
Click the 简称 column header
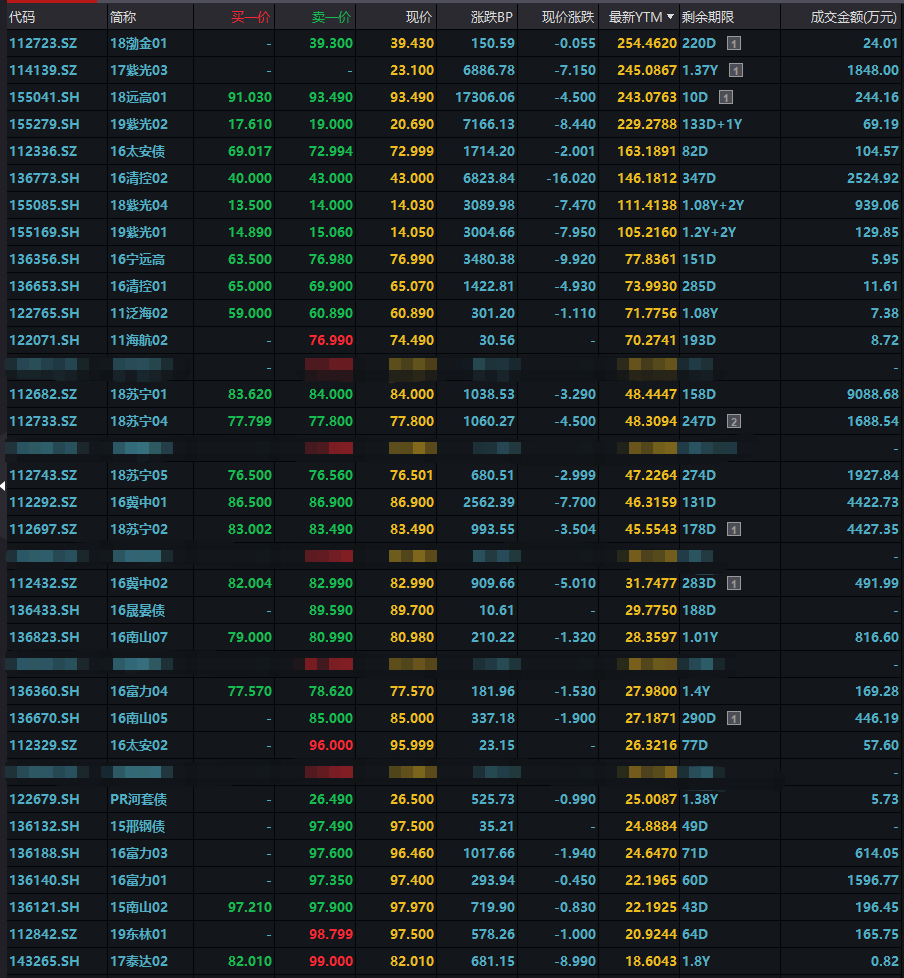pyautogui.click(x=122, y=17)
